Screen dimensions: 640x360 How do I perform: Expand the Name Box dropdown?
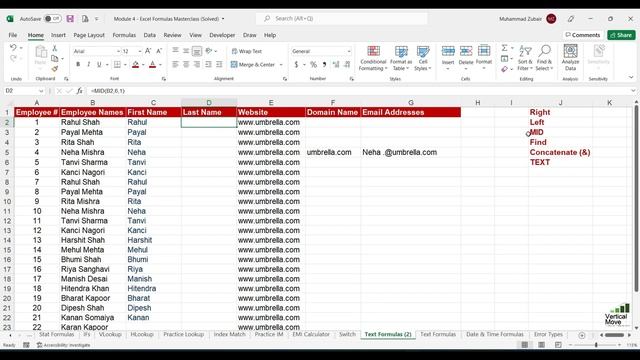[41, 91]
